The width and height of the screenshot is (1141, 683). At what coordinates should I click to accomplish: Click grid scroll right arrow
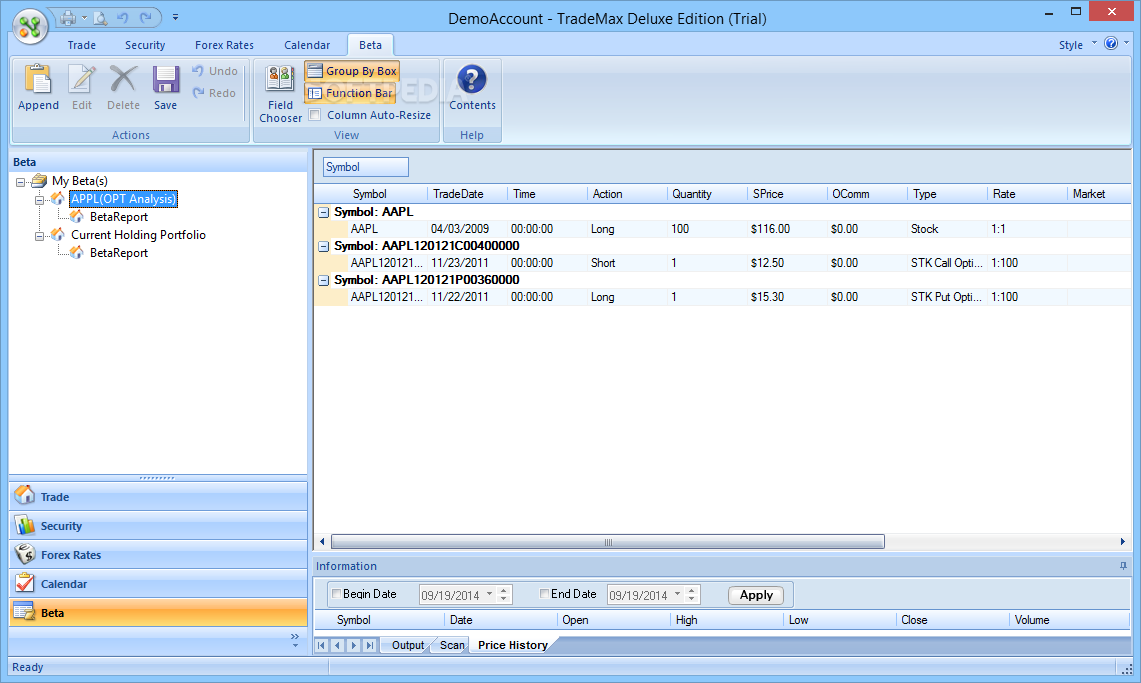click(x=1123, y=542)
